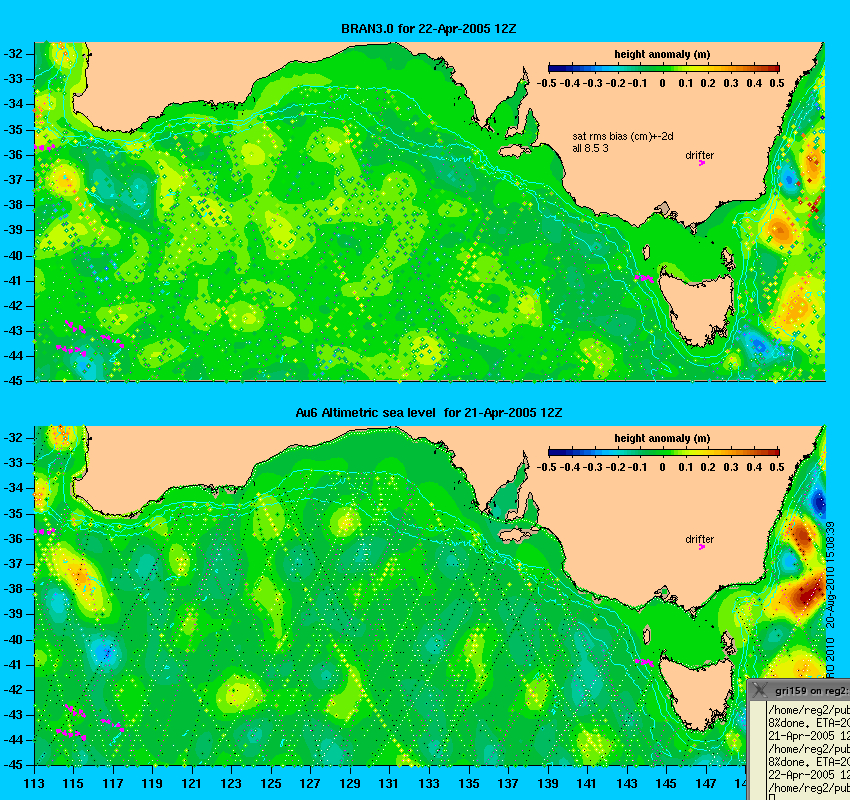Click the 'height anomaly (m)' label in the top map
The image size is (850, 800).
pos(662,54)
